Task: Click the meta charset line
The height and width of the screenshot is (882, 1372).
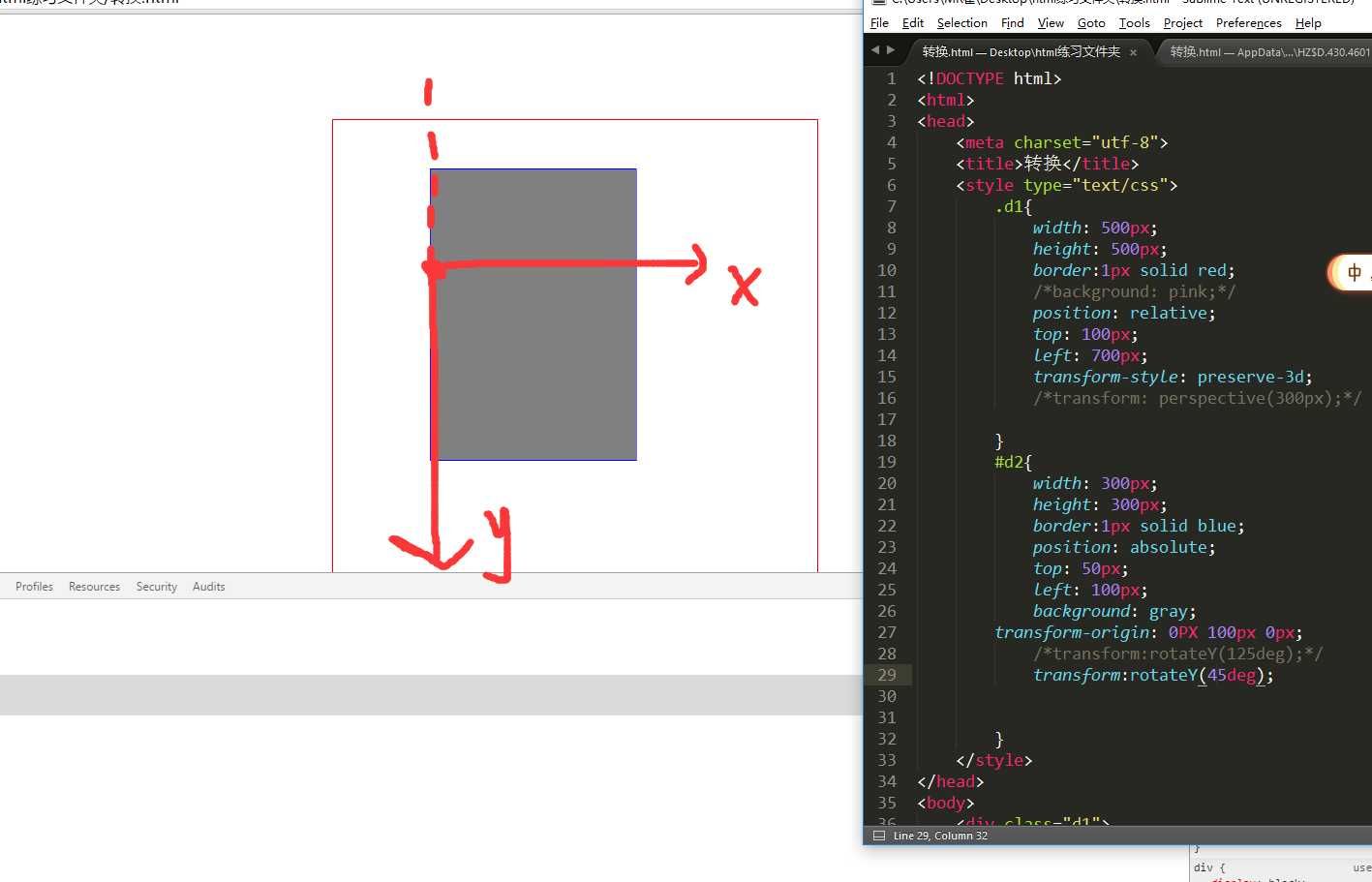Action: click(1061, 142)
